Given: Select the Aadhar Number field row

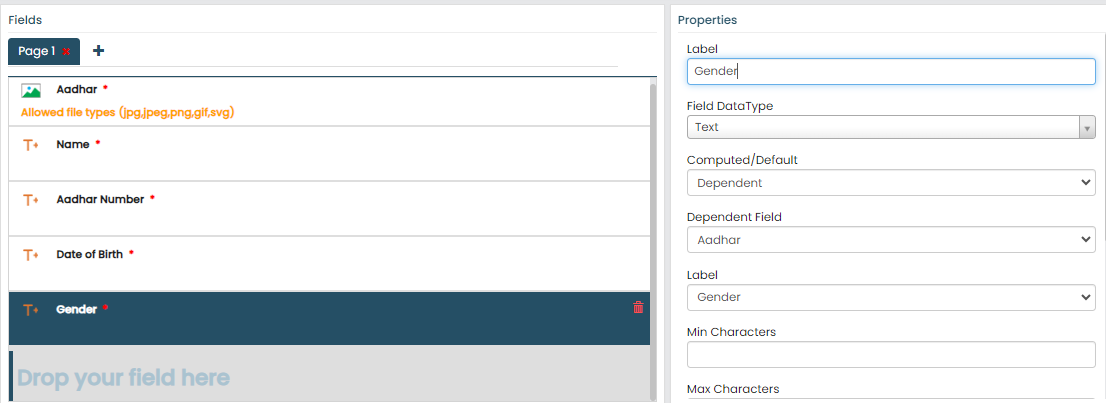Looking at the screenshot, I should (x=330, y=209).
